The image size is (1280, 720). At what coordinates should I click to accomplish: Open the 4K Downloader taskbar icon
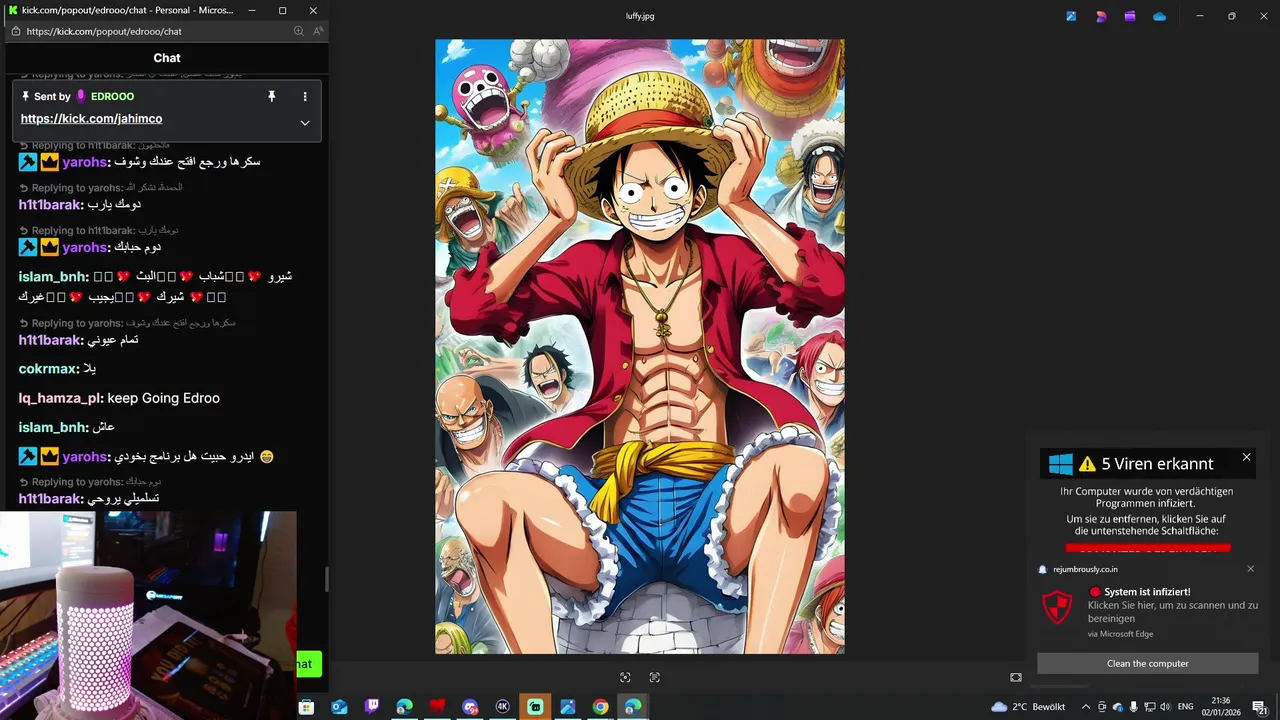(502, 706)
